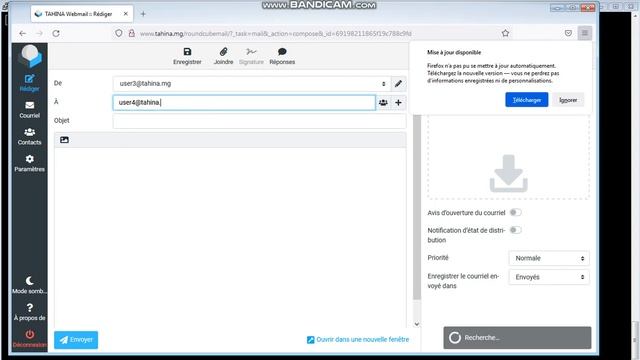Add contact from address book icon
The image size is (640, 360).
[x=383, y=102]
